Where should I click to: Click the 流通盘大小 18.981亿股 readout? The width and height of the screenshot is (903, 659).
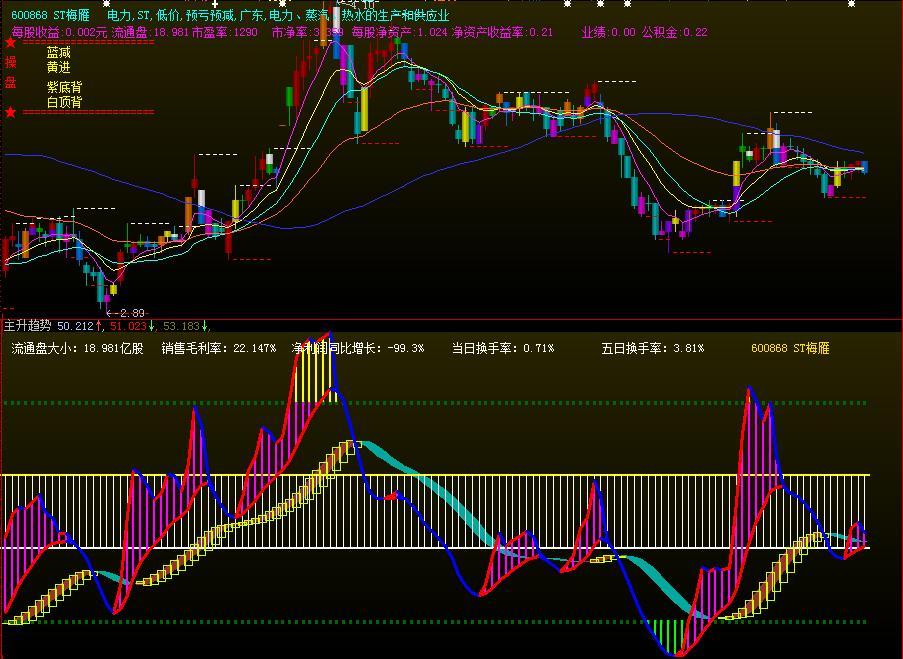(77, 349)
